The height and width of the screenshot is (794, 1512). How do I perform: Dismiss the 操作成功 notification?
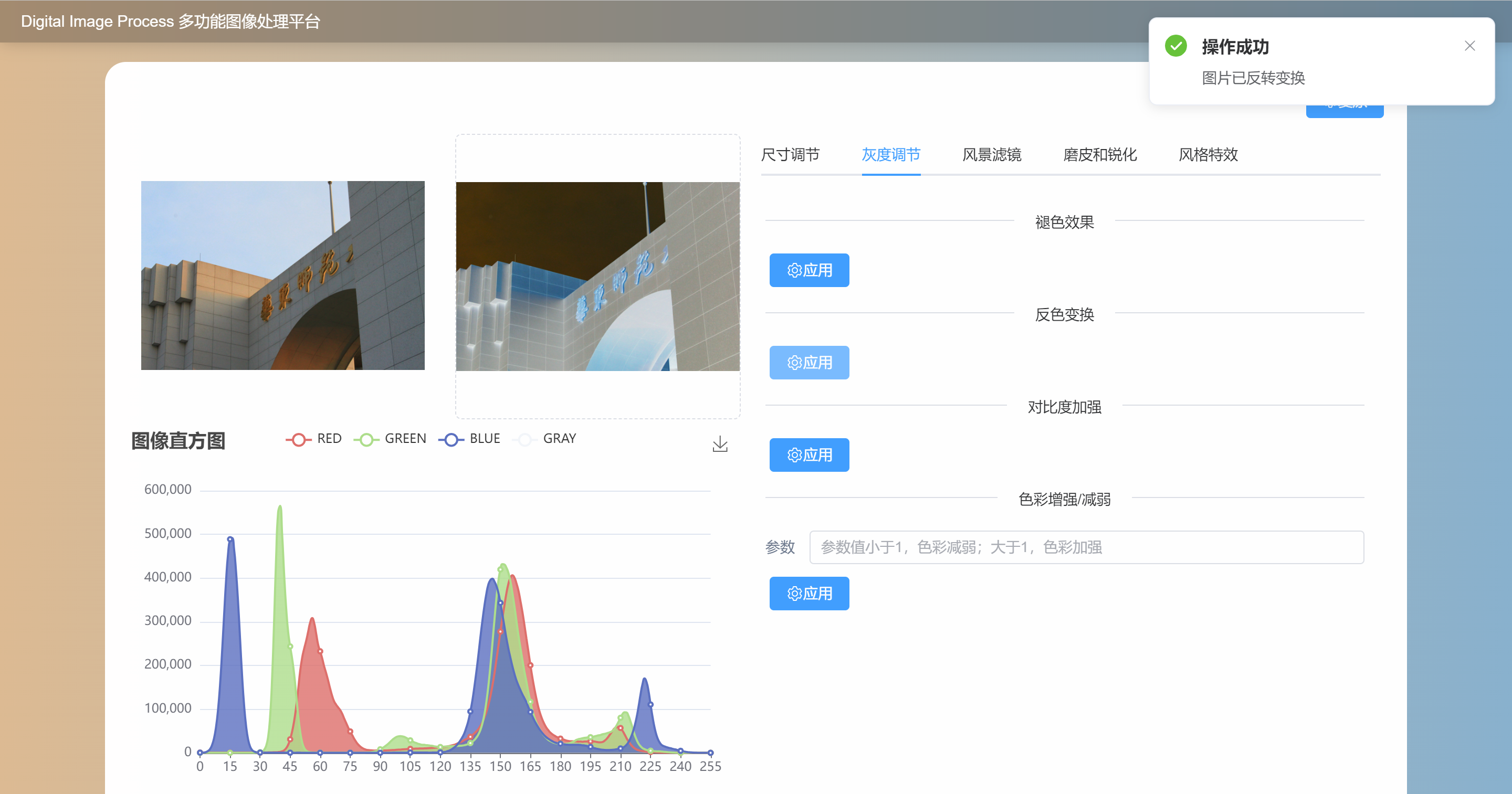point(1470,45)
